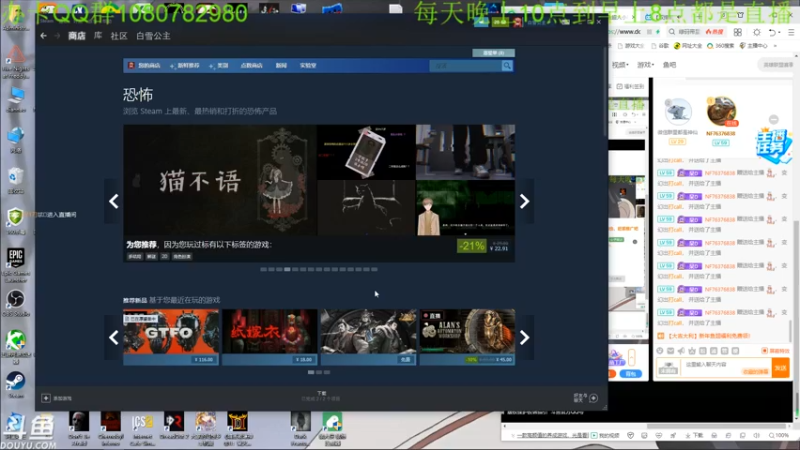Open the 主播任务 sticker badge

click(773, 145)
